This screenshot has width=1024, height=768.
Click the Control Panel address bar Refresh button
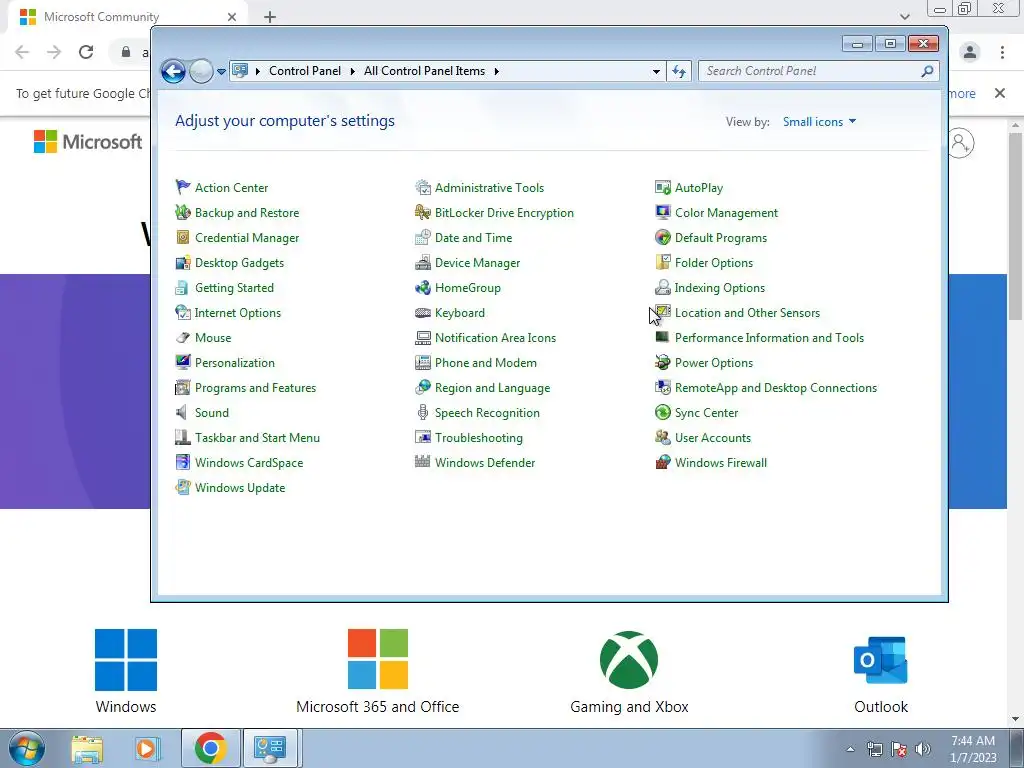[679, 71]
